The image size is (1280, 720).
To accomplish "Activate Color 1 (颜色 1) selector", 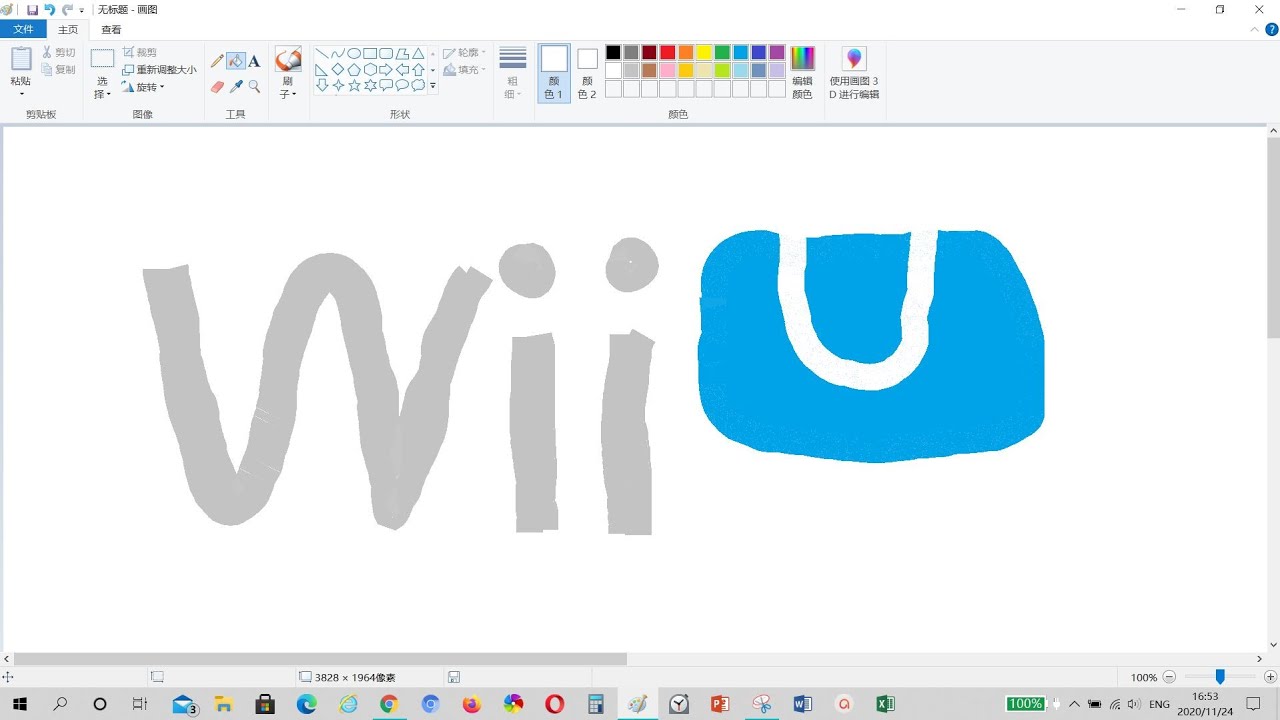I will tap(554, 73).
